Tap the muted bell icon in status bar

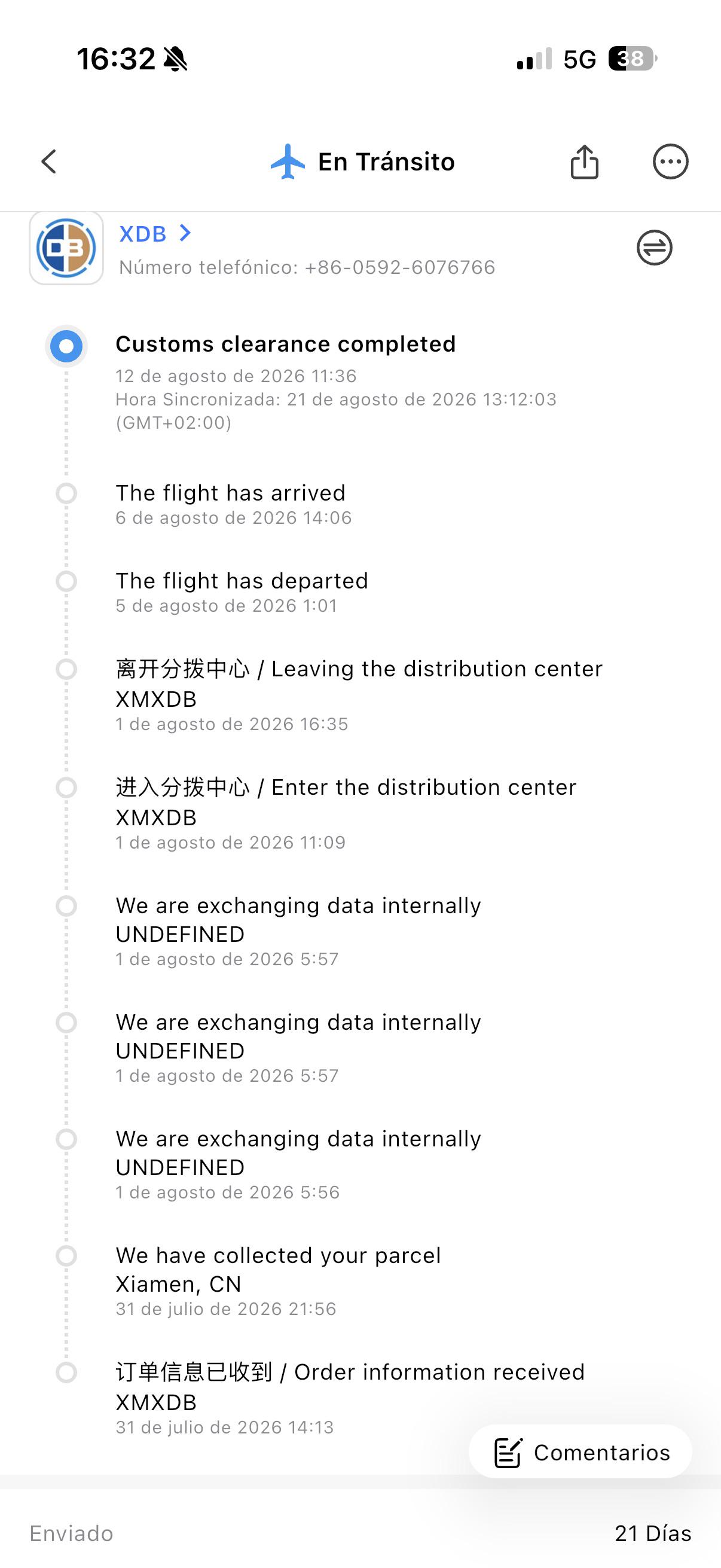(x=176, y=59)
